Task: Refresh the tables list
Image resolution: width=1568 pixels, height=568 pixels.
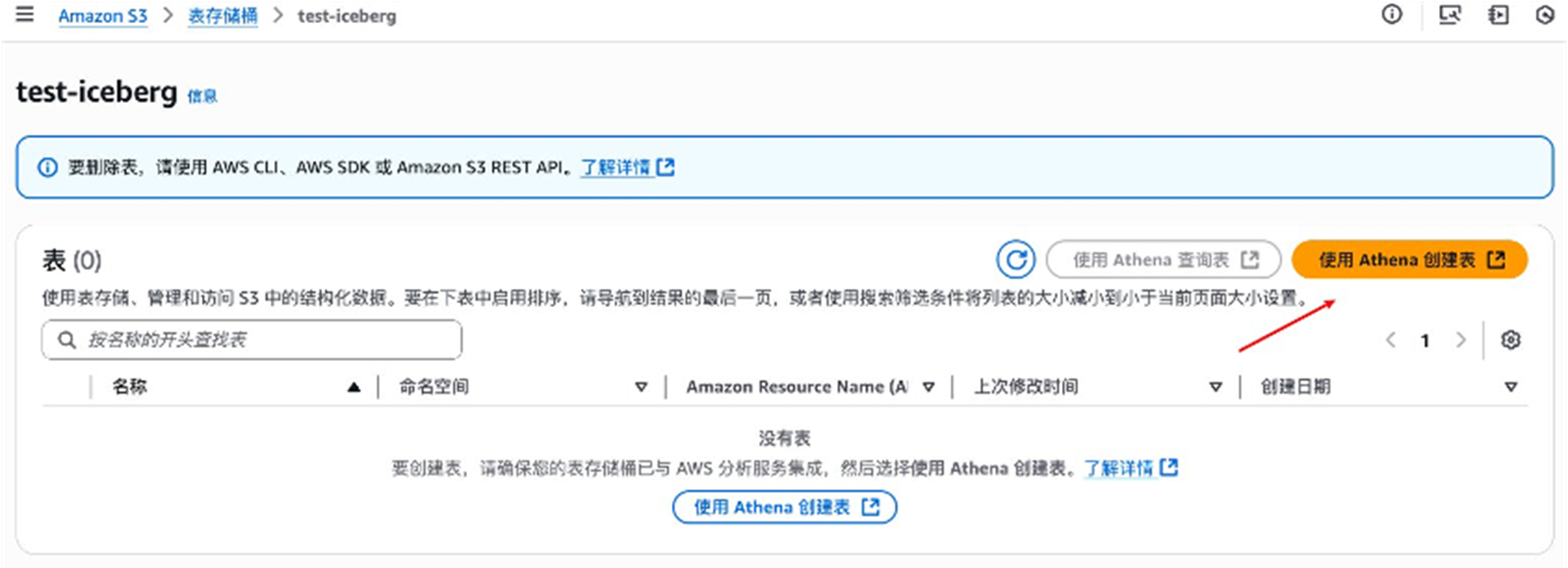Action: (1016, 259)
